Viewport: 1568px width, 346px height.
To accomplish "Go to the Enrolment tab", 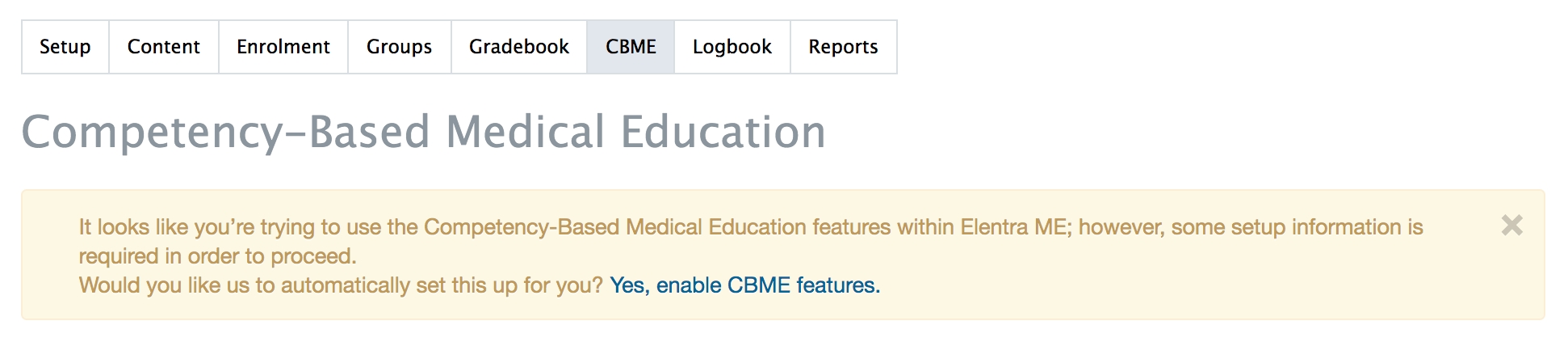I will pos(283,47).
